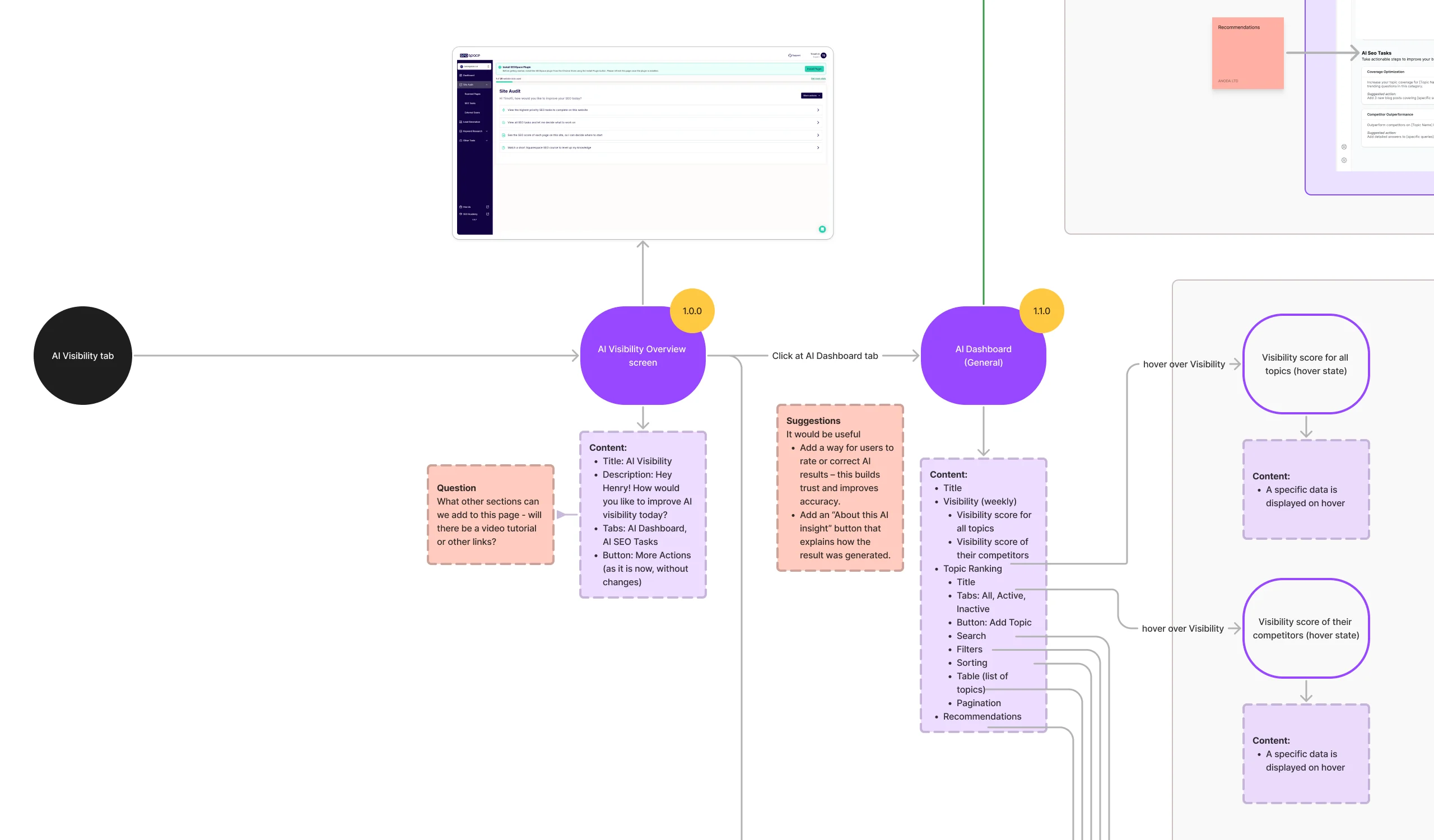
Task: Select Hire Us in mockup sidebar
Action: pos(467,207)
